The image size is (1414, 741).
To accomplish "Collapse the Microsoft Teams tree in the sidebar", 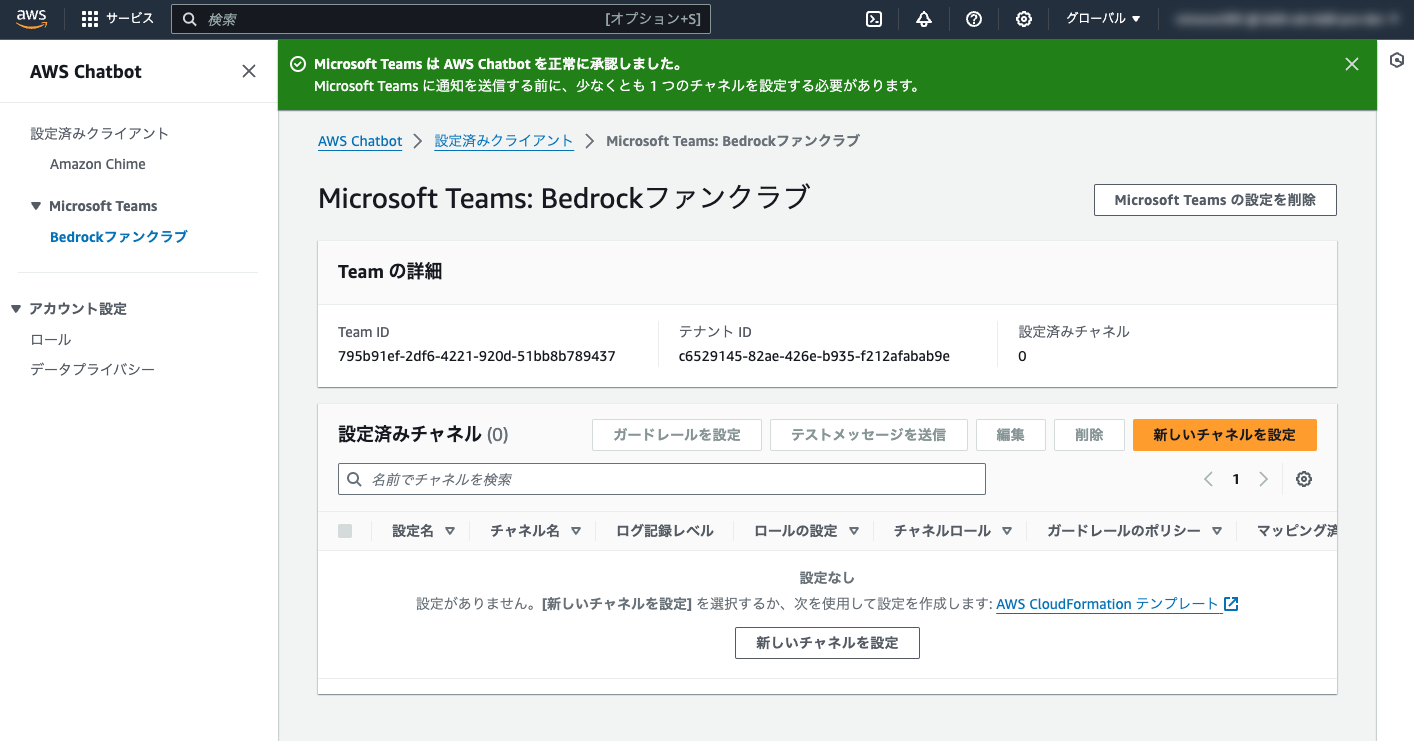I will click(x=36, y=205).
